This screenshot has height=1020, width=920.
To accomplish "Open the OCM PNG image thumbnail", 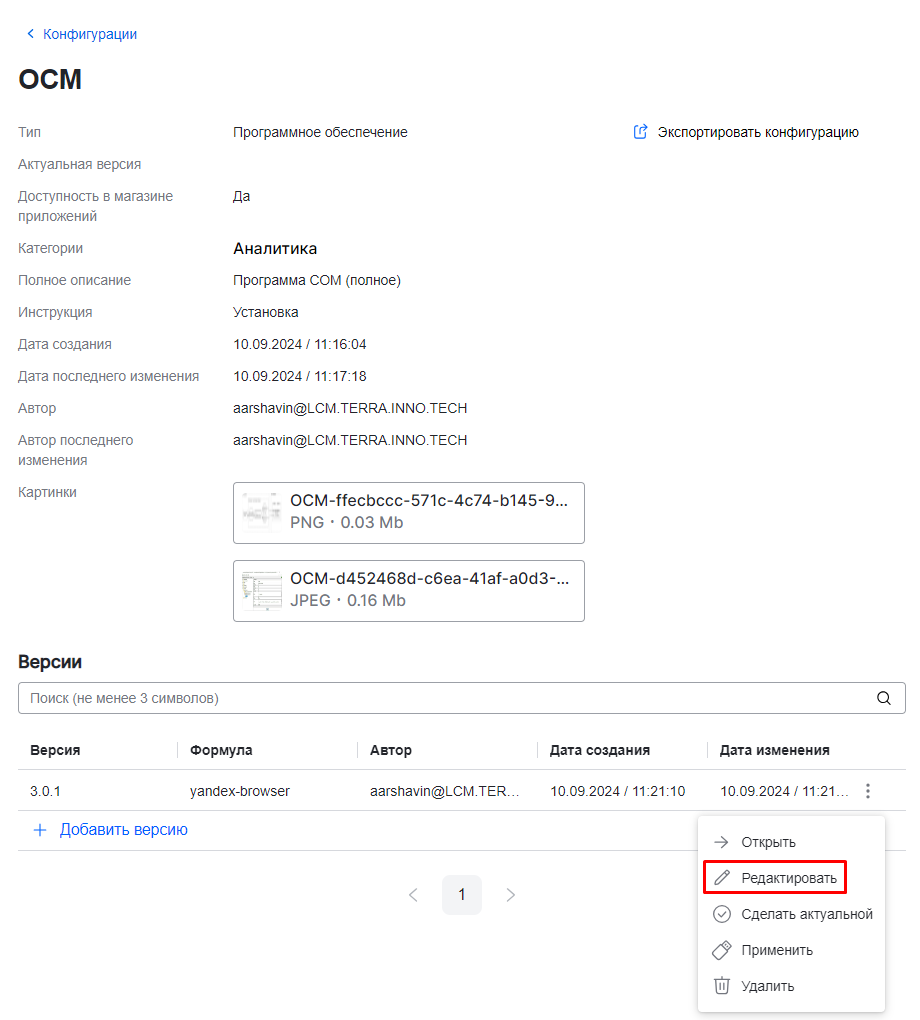I will coord(262,513).
